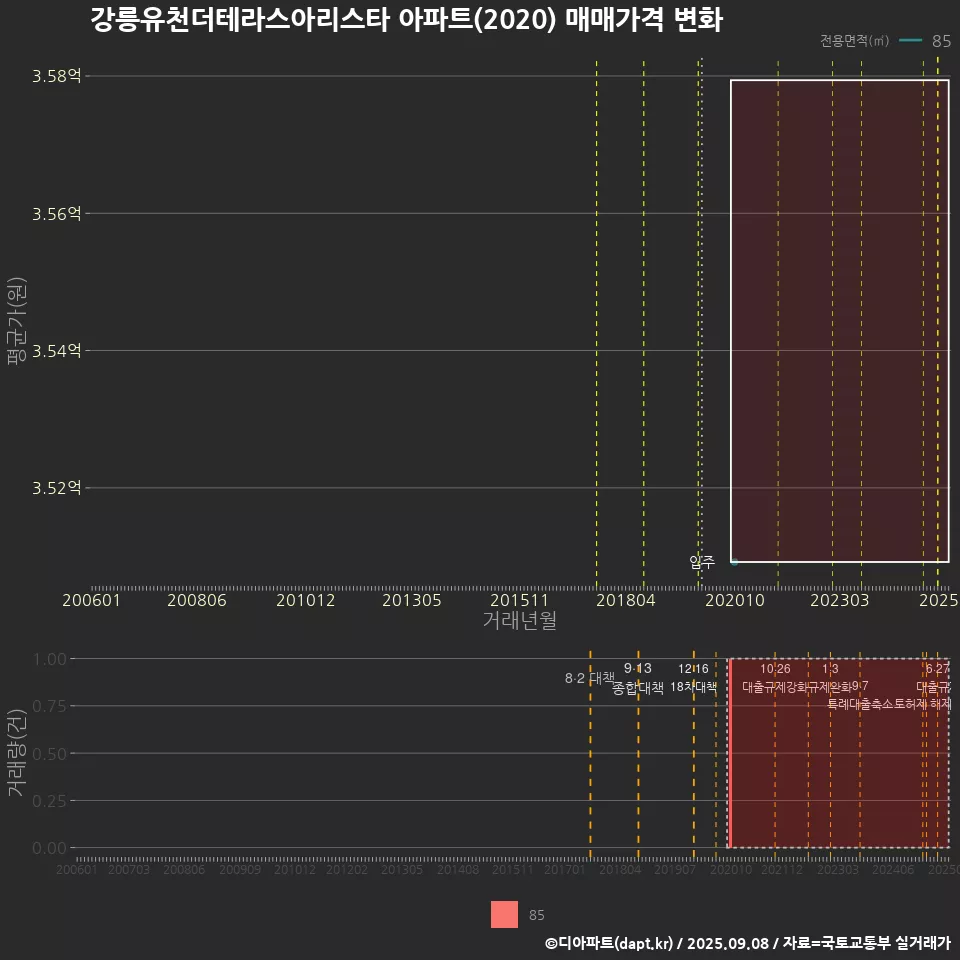Click the 3.54억 price axis label
This screenshot has height=960, width=960.
click(56, 351)
